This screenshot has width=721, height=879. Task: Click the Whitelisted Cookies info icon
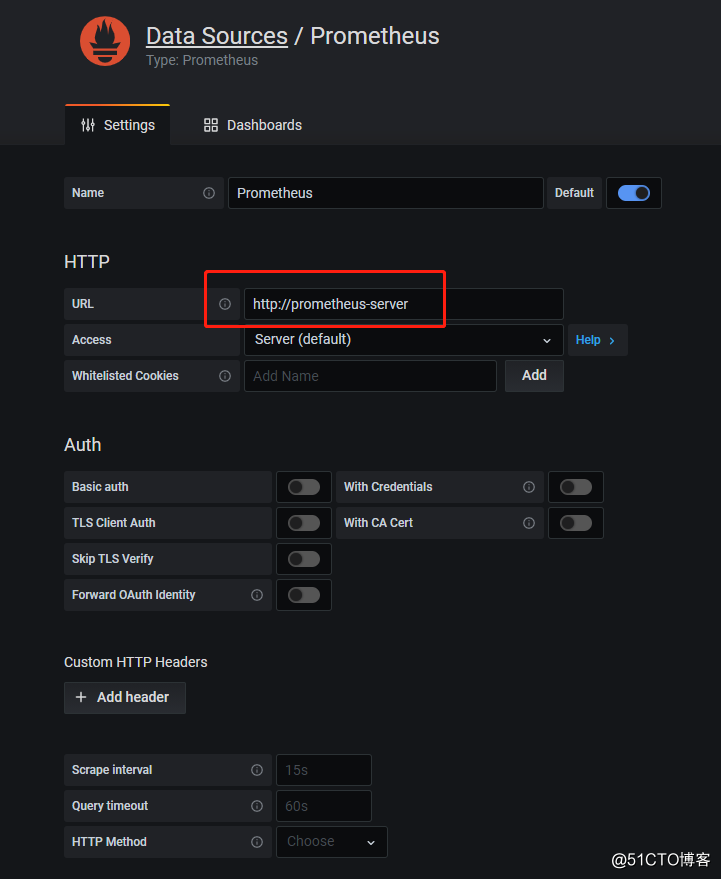225,376
